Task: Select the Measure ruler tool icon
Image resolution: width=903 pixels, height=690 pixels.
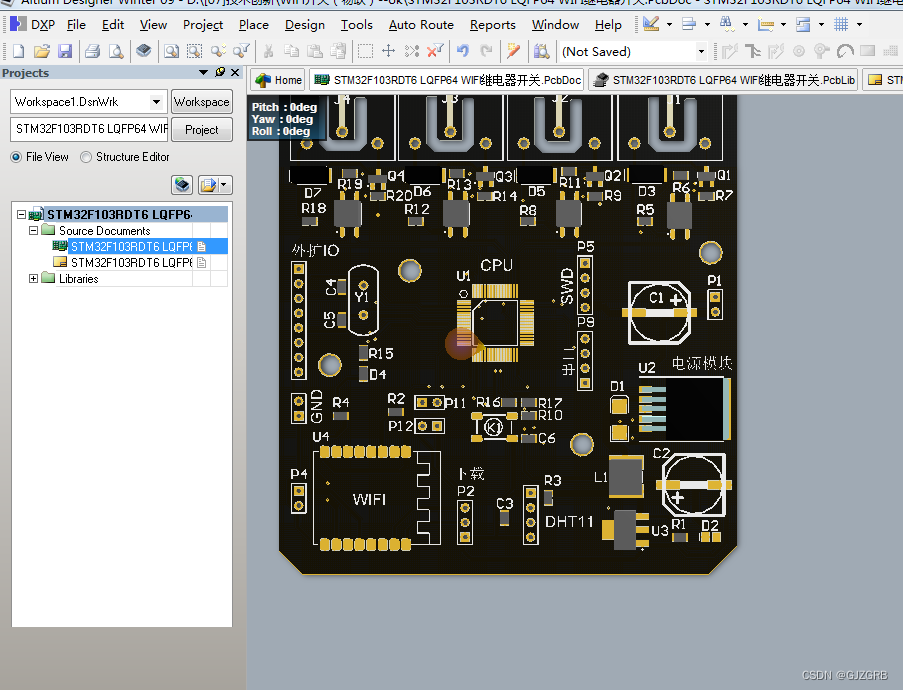Action: click(x=766, y=24)
